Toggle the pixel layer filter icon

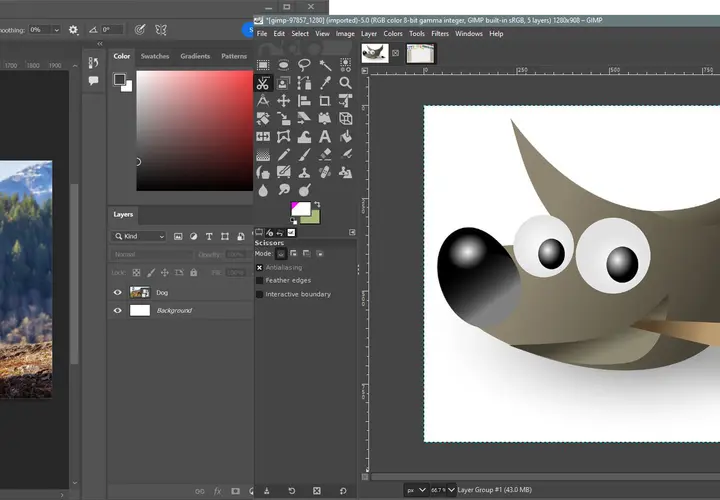click(178, 236)
